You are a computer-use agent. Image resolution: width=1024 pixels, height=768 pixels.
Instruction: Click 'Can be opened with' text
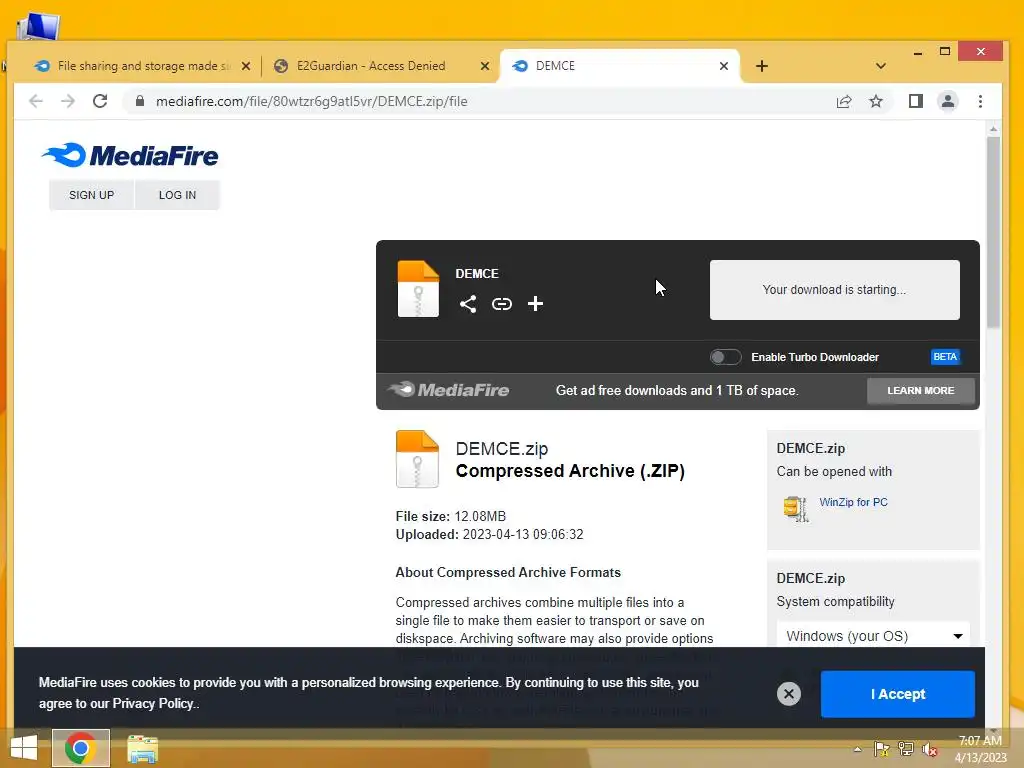834,472
